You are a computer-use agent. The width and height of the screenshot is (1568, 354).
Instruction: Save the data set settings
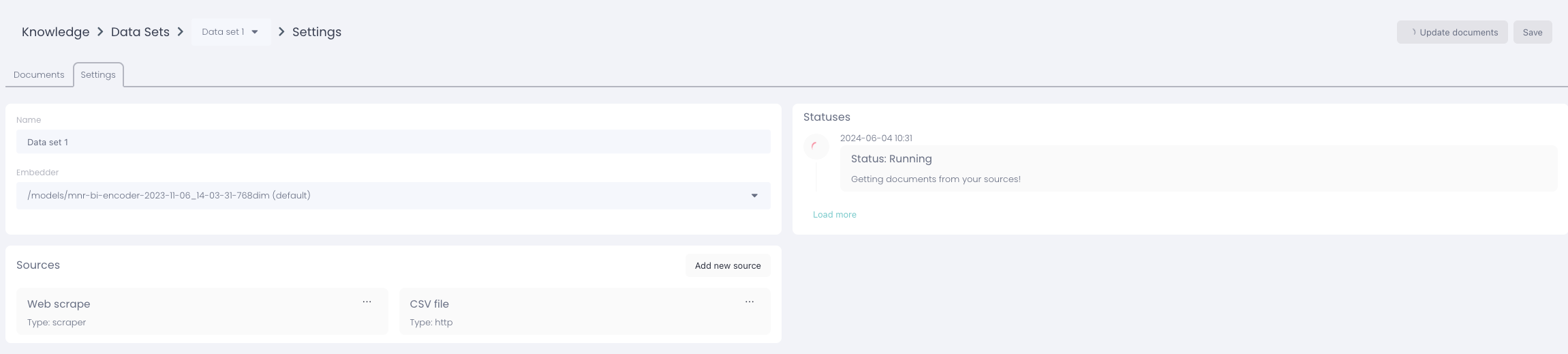tap(1532, 33)
